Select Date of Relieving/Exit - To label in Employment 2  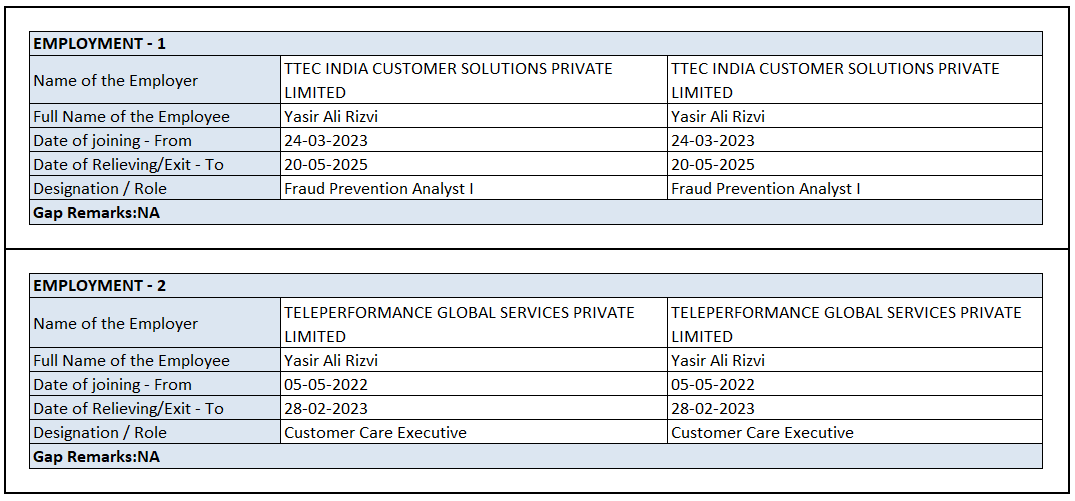coord(128,409)
